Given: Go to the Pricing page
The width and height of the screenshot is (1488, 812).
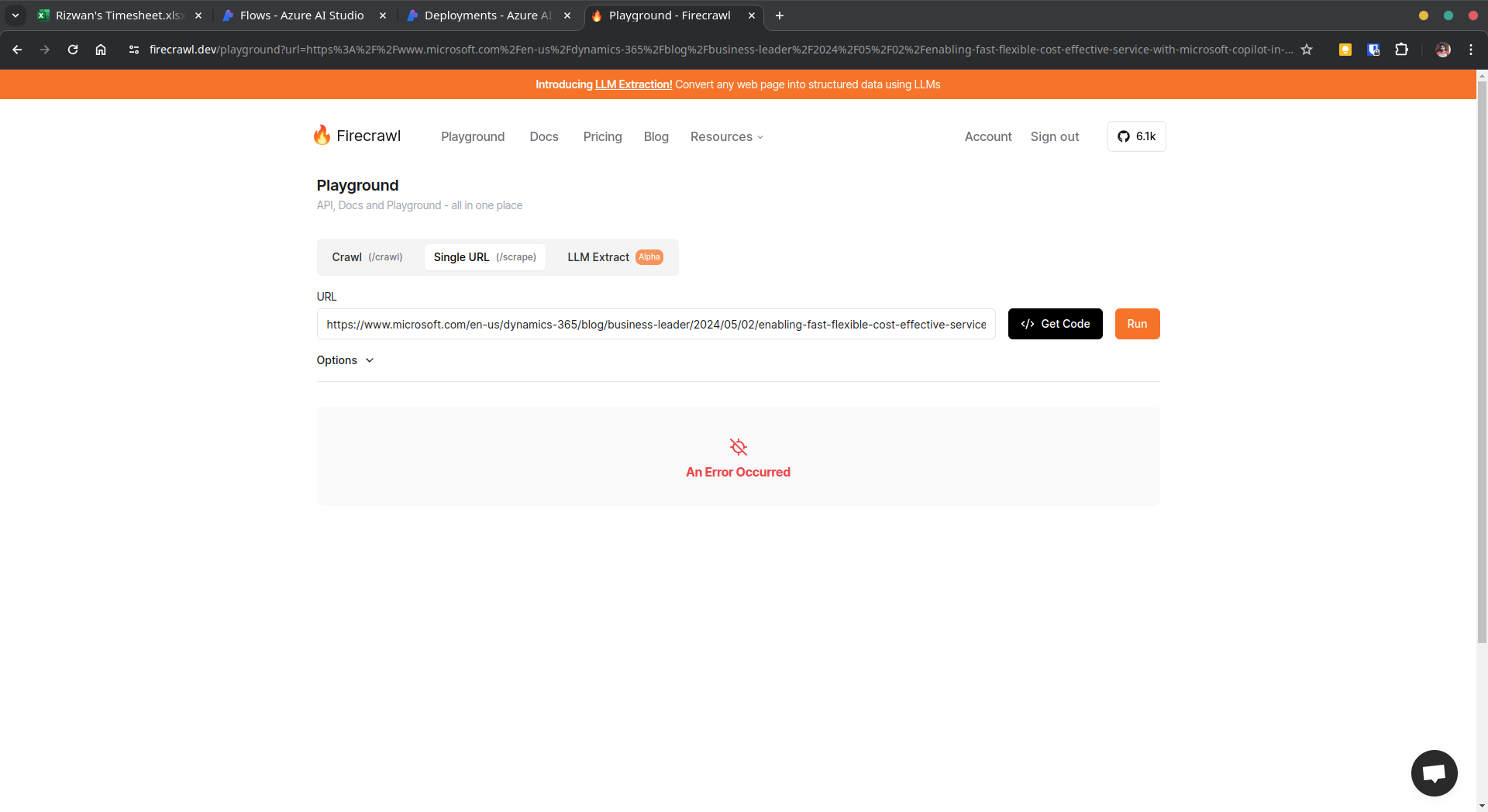Looking at the screenshot, I should point(603,136).
